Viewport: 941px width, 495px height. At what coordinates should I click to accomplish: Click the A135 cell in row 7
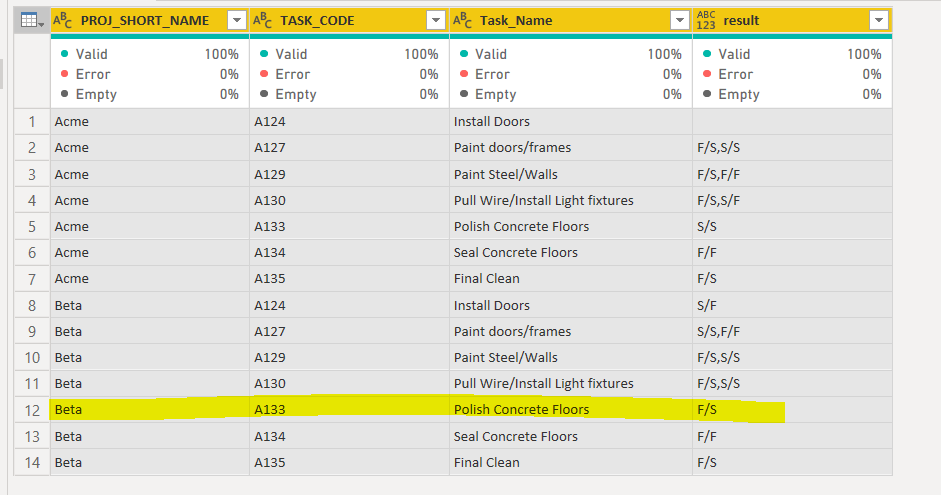pyautogui.click(x=349, y=279)
